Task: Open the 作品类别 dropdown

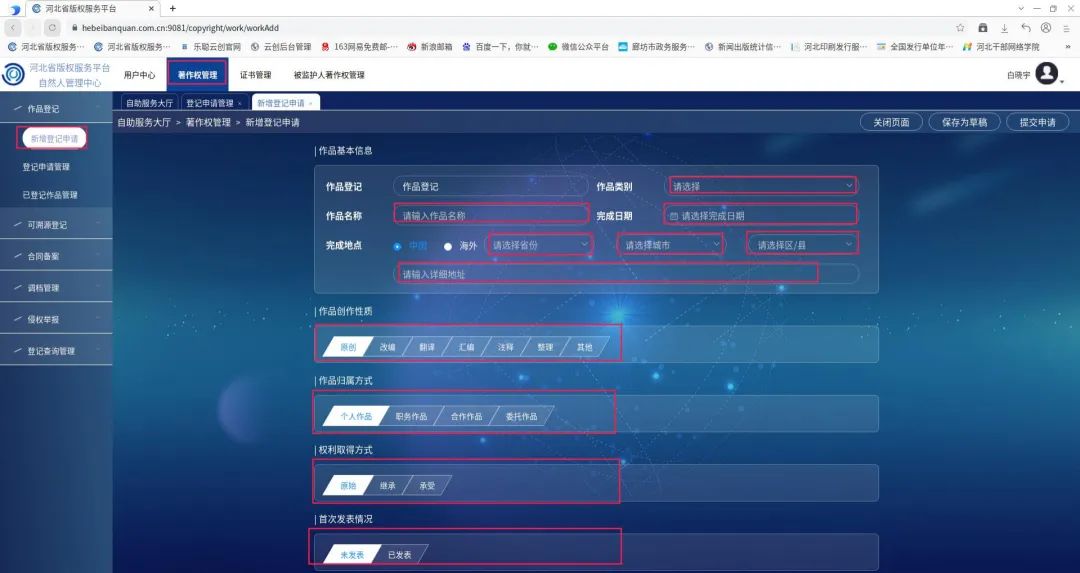Action: click(x=762, y=186)
